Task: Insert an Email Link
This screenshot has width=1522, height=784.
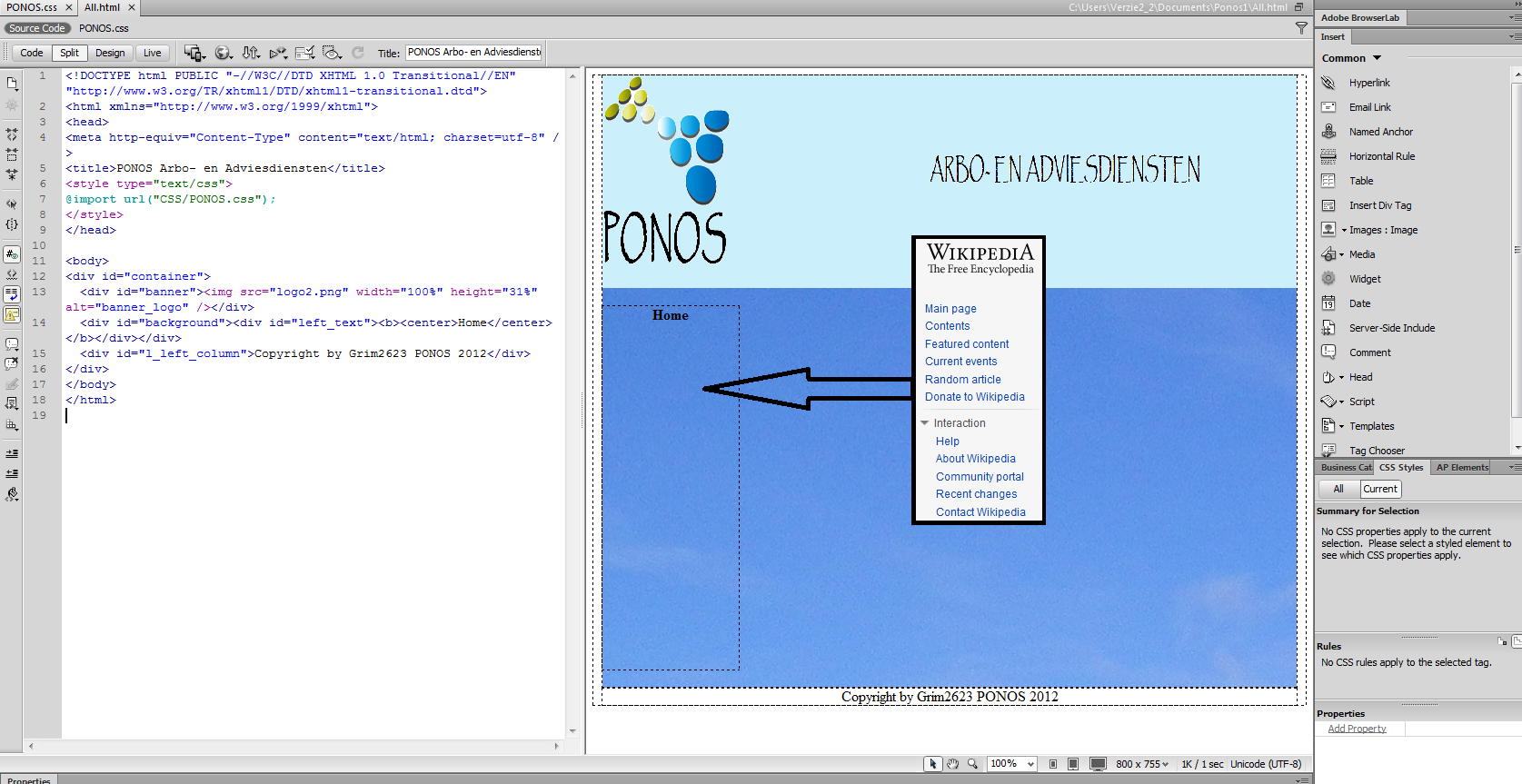Action: pyautogui.click(x=1369, y=107)
